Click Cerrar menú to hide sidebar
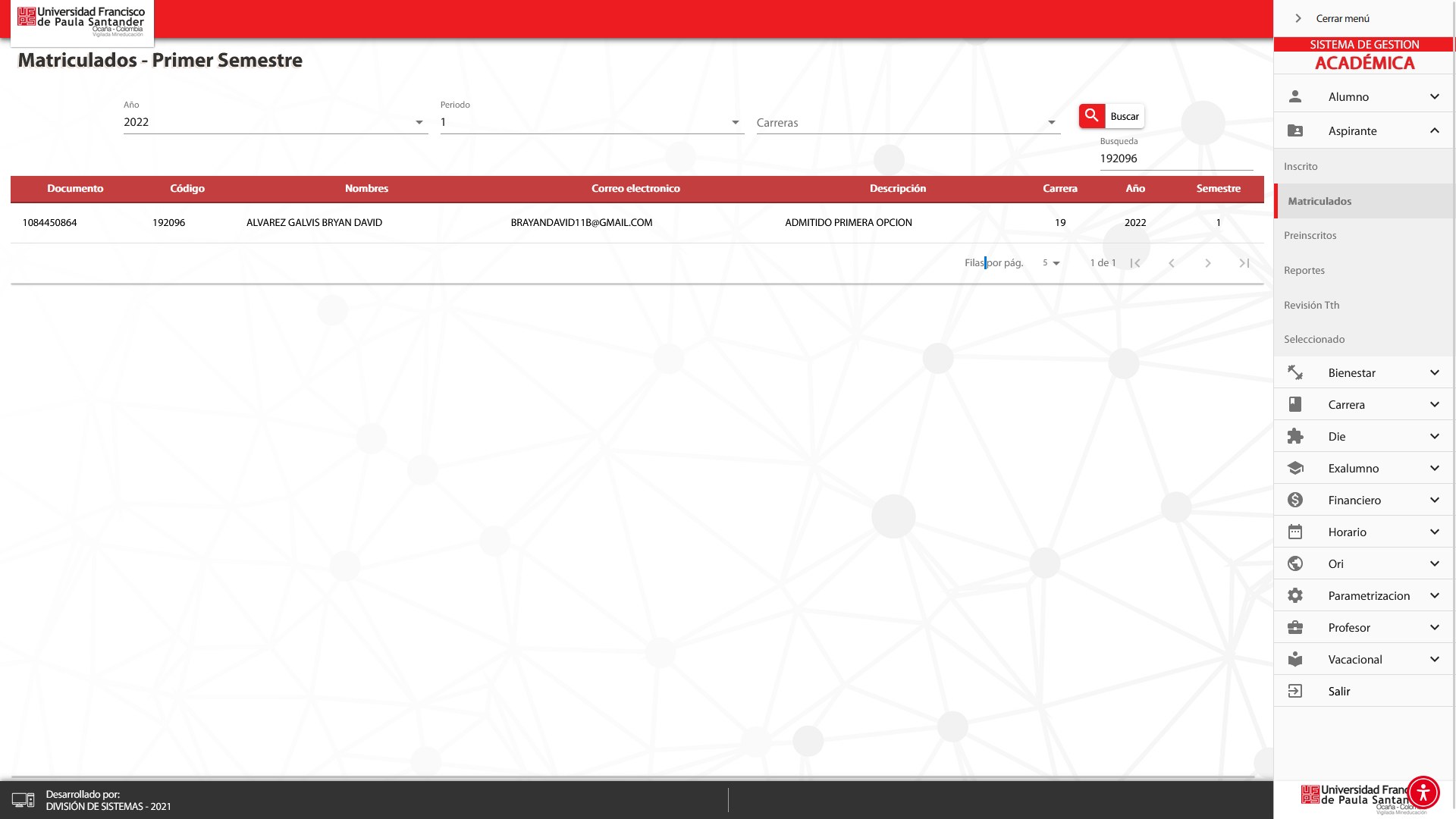This screenshot has width=1456, height=819. pos(1341,18)
